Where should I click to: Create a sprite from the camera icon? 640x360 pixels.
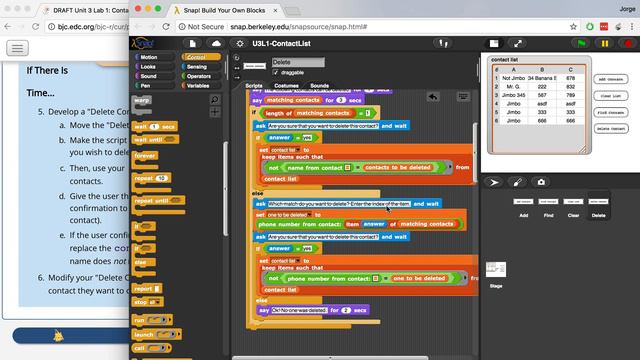541,182
